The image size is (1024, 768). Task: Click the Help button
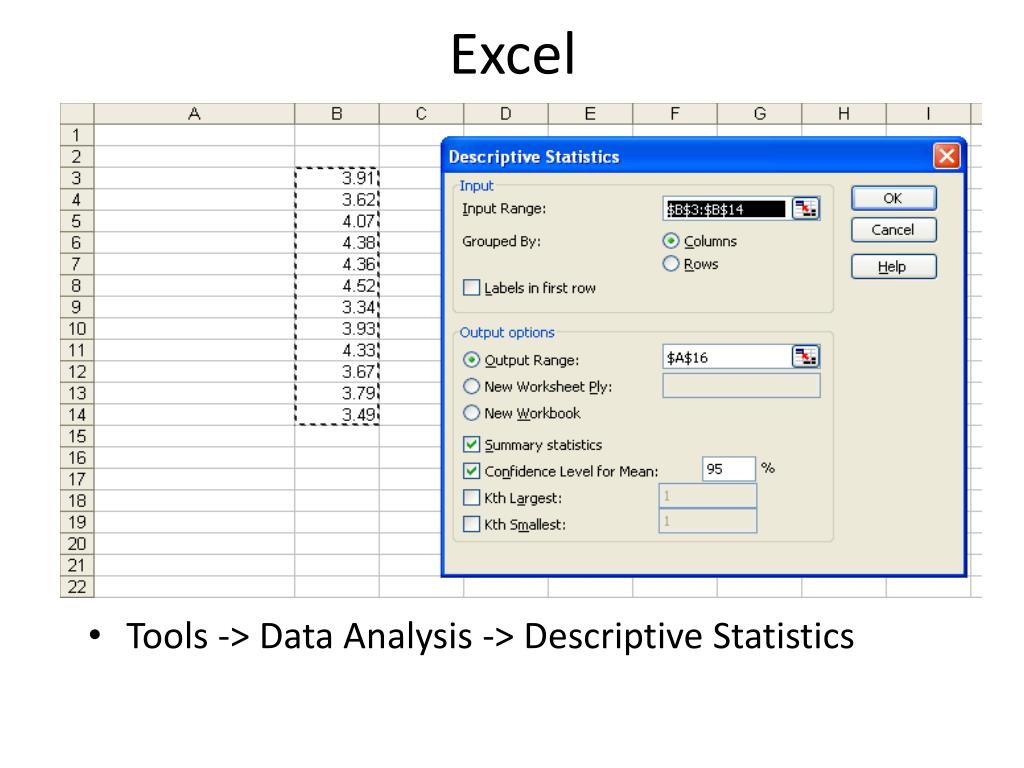click(893, 266)
